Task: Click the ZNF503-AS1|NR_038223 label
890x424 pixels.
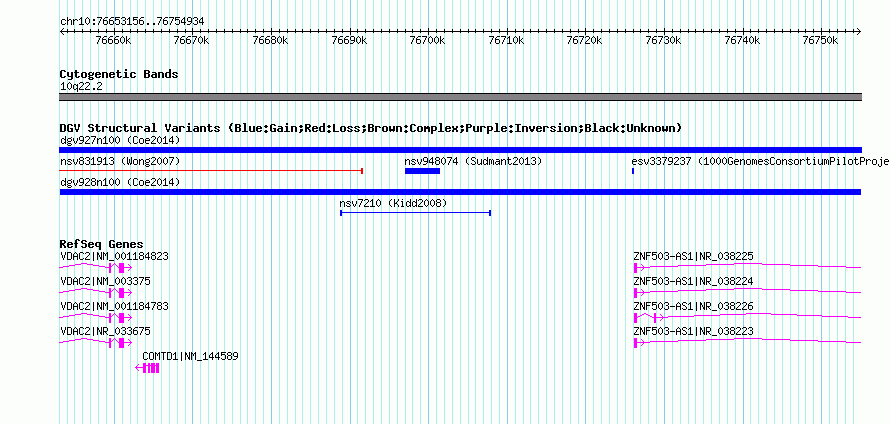Action: [x=693, y=331]
